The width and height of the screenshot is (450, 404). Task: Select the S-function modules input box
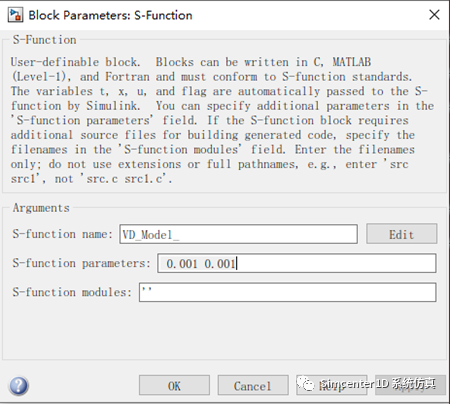[287, 292]
